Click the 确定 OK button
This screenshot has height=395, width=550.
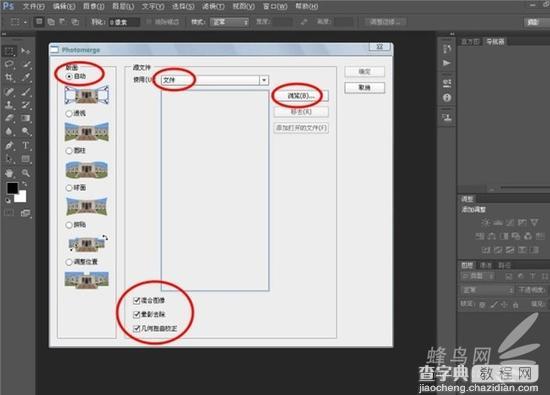(364, 72)
